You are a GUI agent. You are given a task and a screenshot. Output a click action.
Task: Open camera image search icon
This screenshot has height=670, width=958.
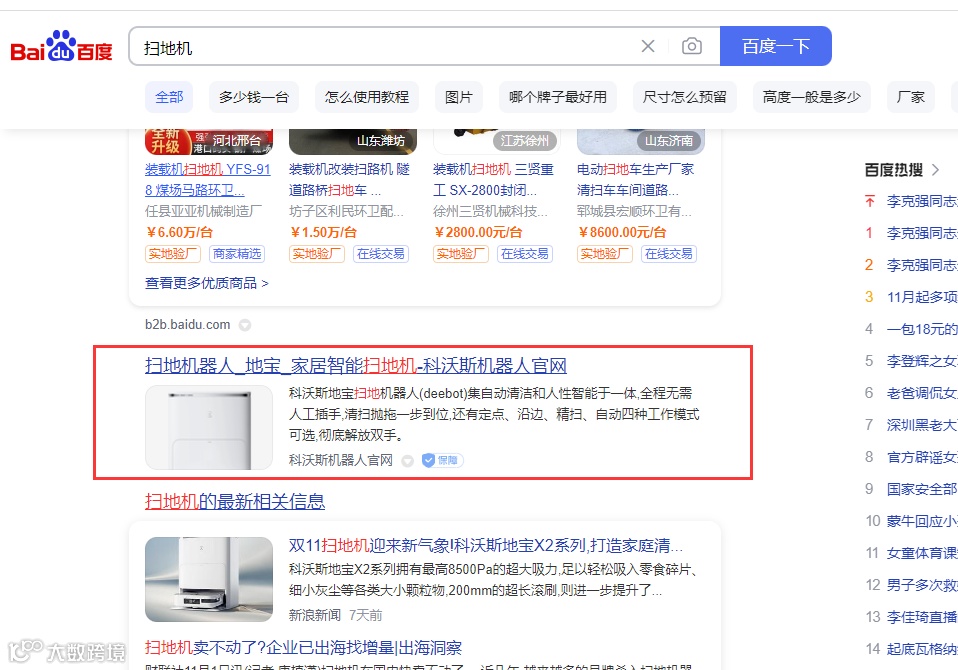pos(692,46)
